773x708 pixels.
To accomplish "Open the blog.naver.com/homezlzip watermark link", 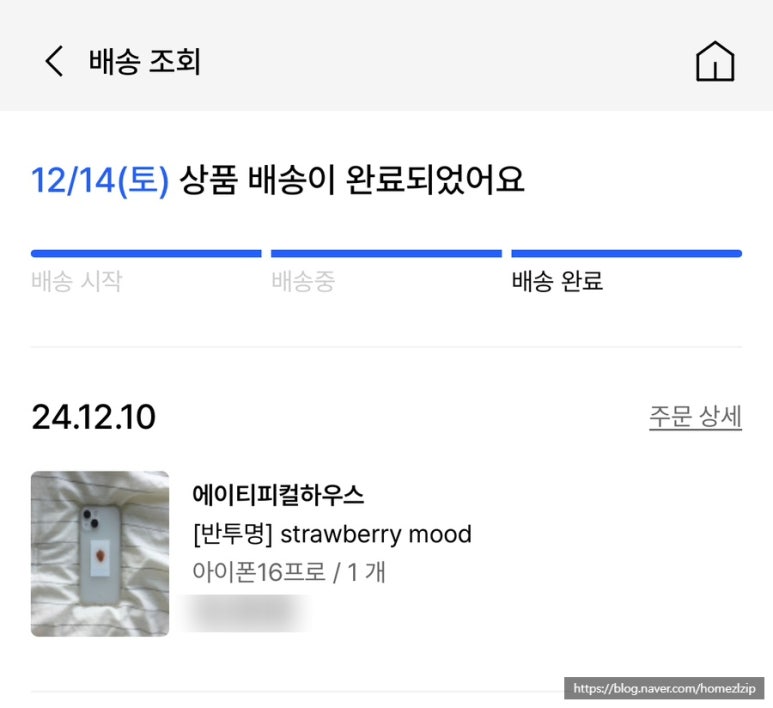I will coord(664,688).
